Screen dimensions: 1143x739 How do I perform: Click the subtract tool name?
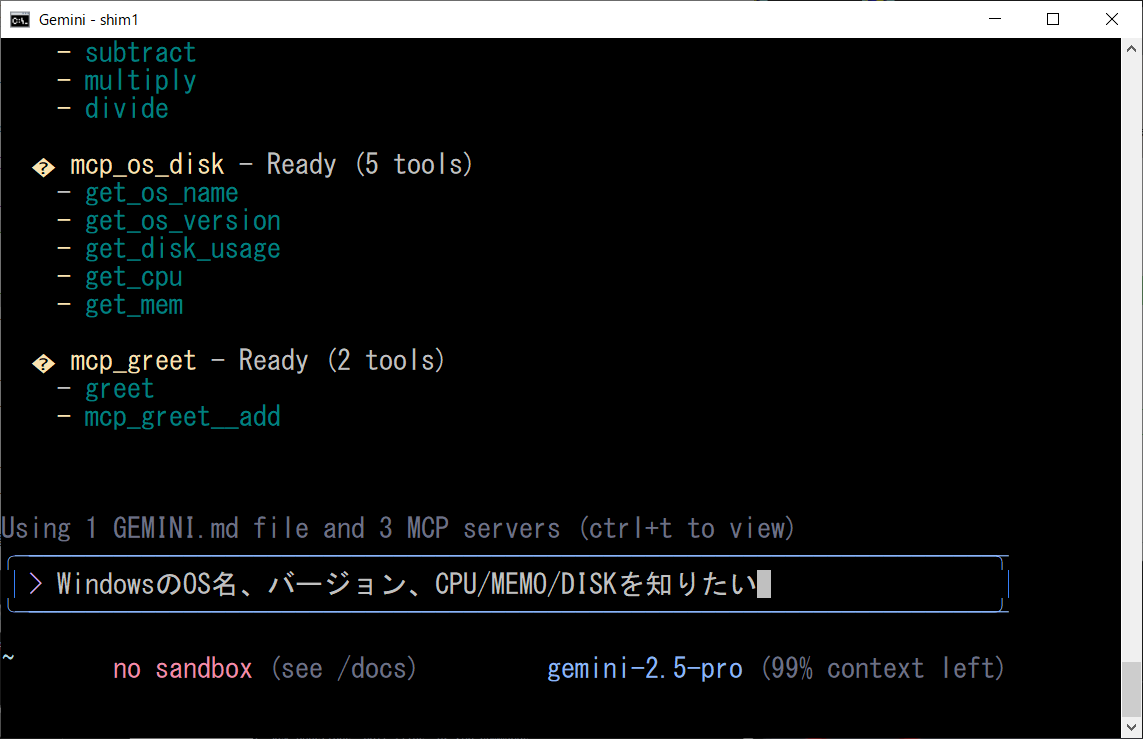[x=140, y=53]
